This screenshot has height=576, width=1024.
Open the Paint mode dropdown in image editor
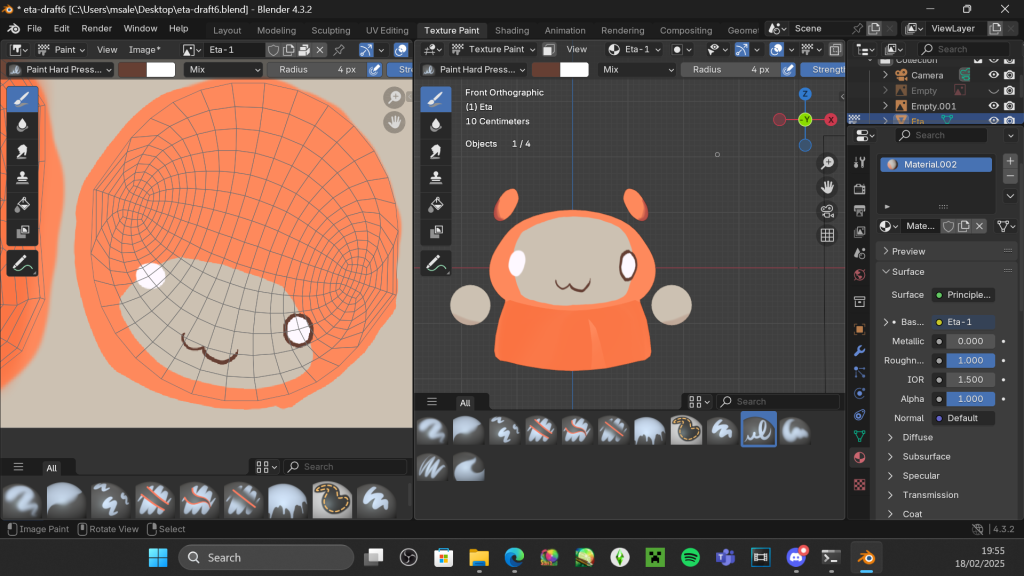click(x=62, y=50)
